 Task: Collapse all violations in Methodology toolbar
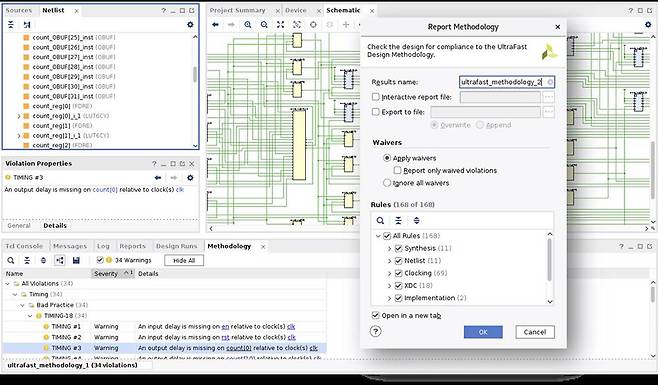[27, 260]
